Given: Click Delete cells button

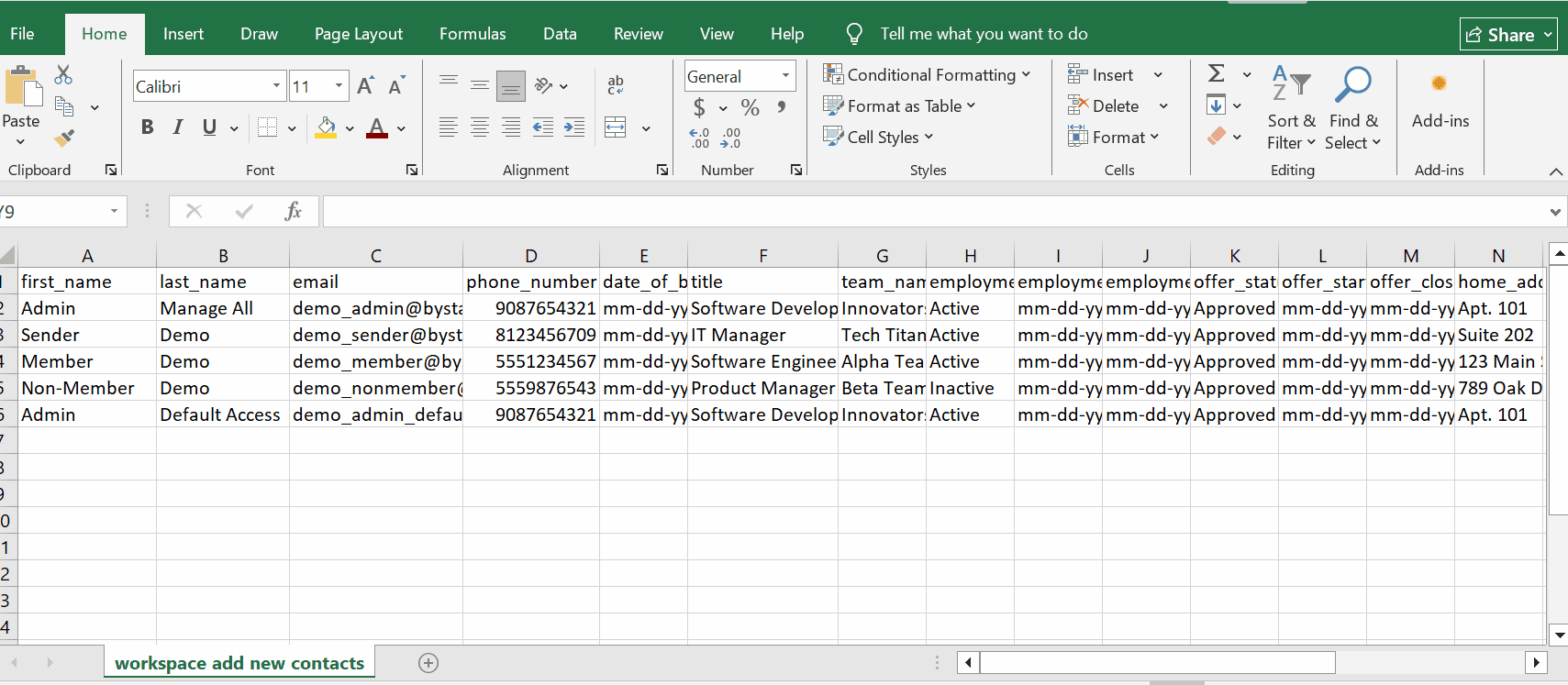Looking at the screenshot, I should pos(1103,105).
